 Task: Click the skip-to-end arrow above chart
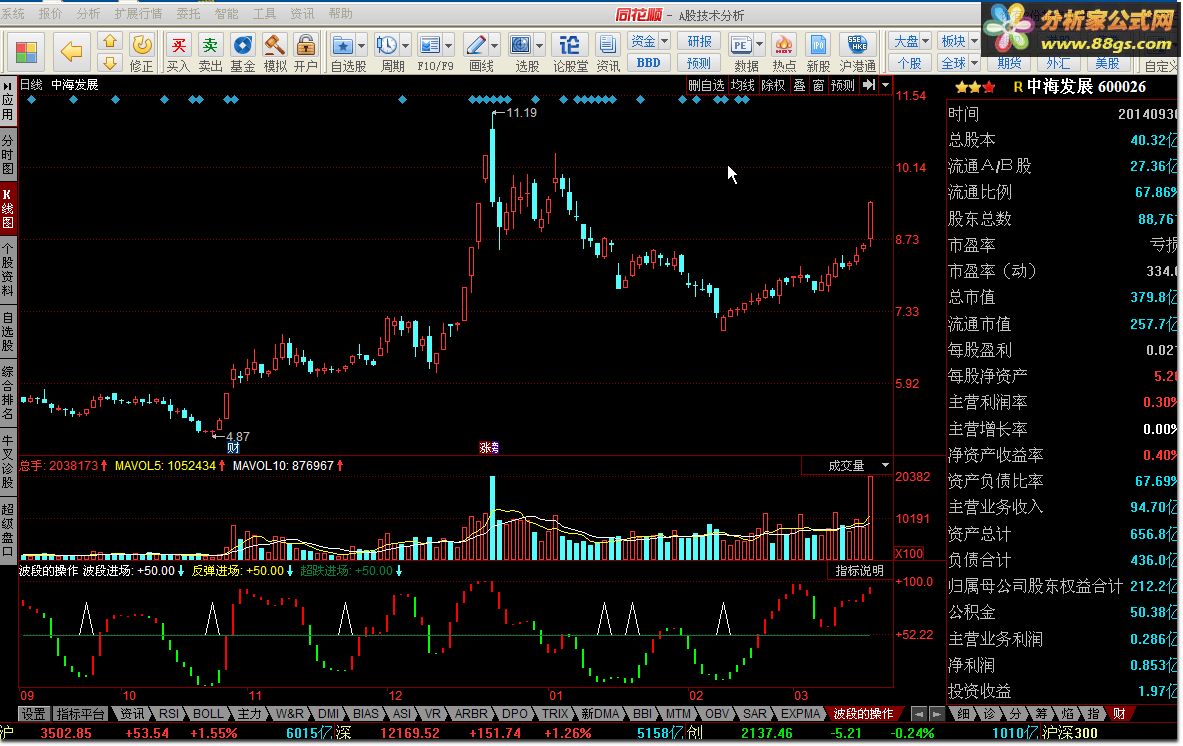[869, 85]
